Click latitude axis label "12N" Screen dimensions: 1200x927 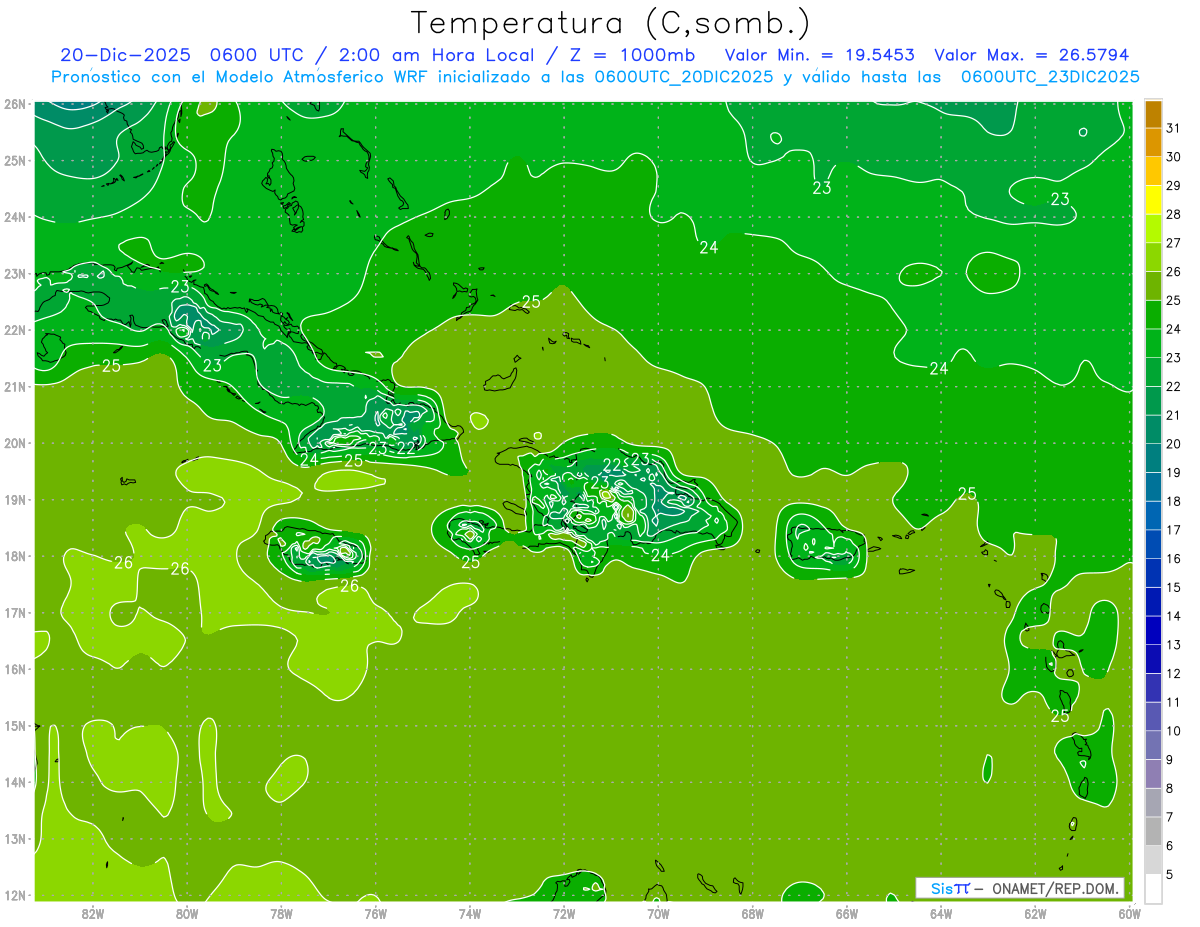pos(14,895)
